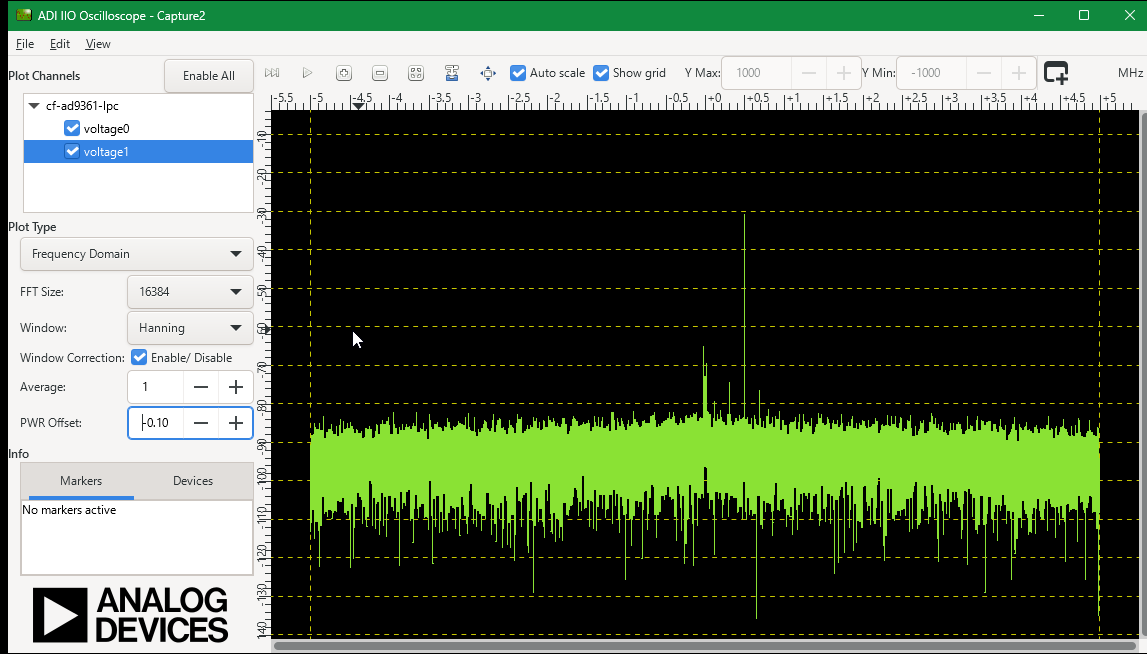Image resolution: width=1147 pixels, height=654 pixels.
Task: Decrease the Average value
Action: coord(201,387)
